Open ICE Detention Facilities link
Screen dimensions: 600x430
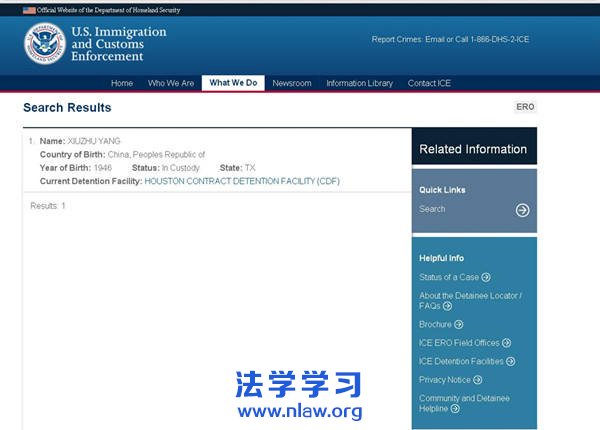point(461,361)
